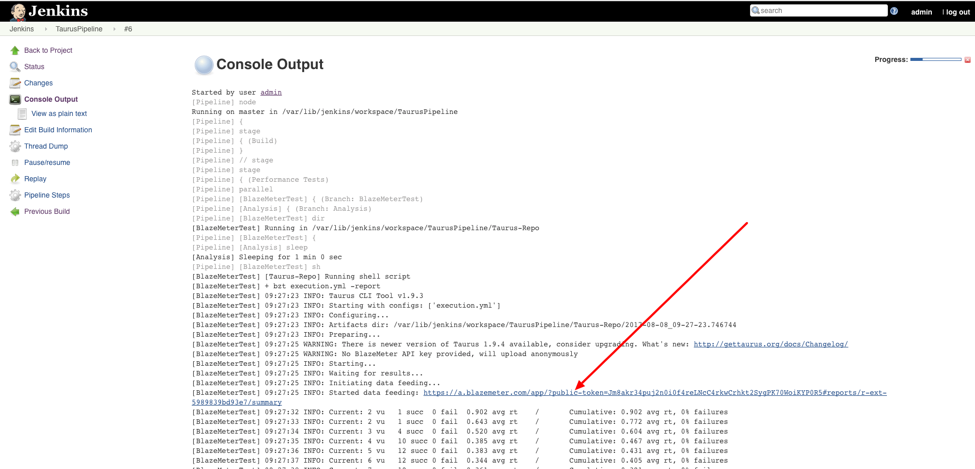This screenshot has height=469, width=975.
Task: Click the Back to Project arrow icon
Action: coord(15,50)
